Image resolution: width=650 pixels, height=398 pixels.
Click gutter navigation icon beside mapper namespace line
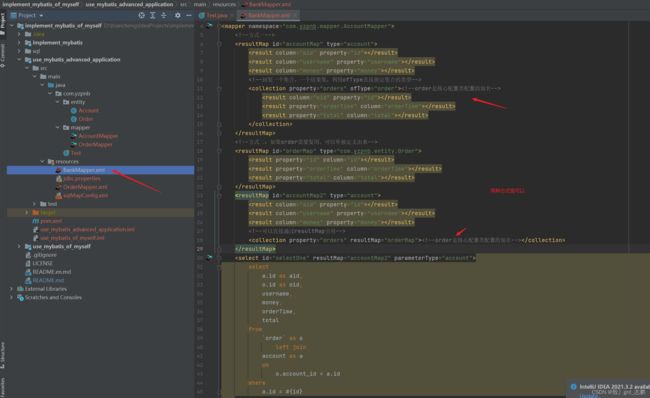tap(210, 26)
